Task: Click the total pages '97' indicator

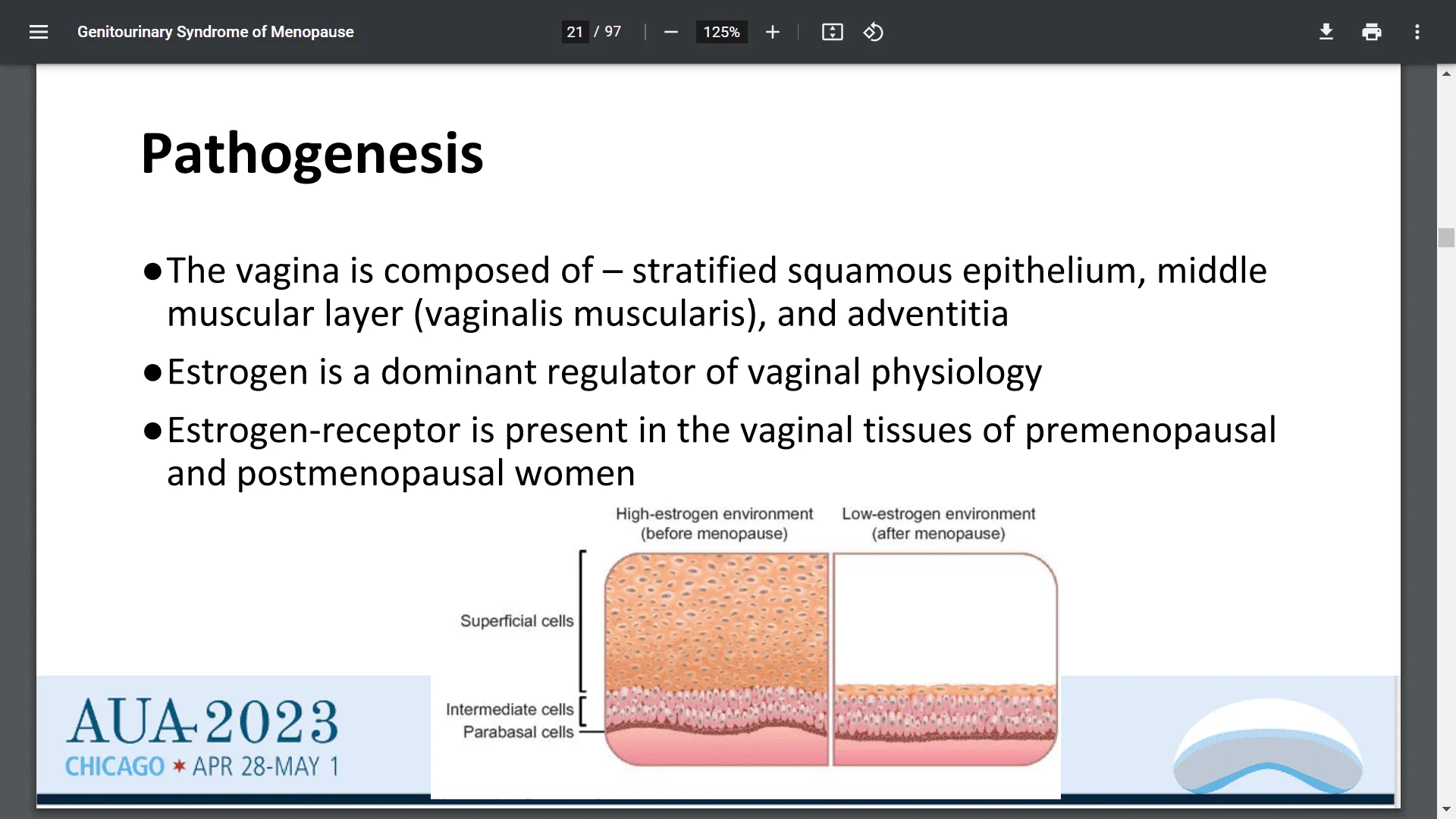Action: click(x=613, y=32)
